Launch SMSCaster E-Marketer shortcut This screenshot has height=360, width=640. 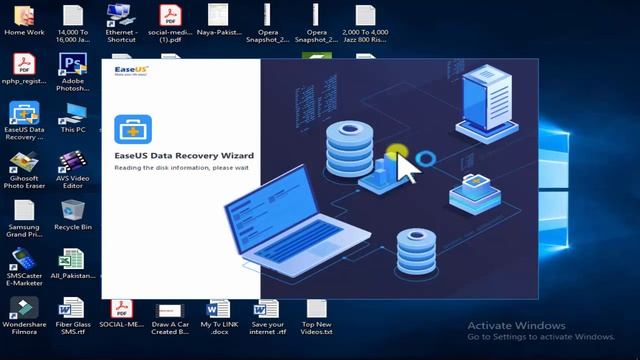click(24, 267)
